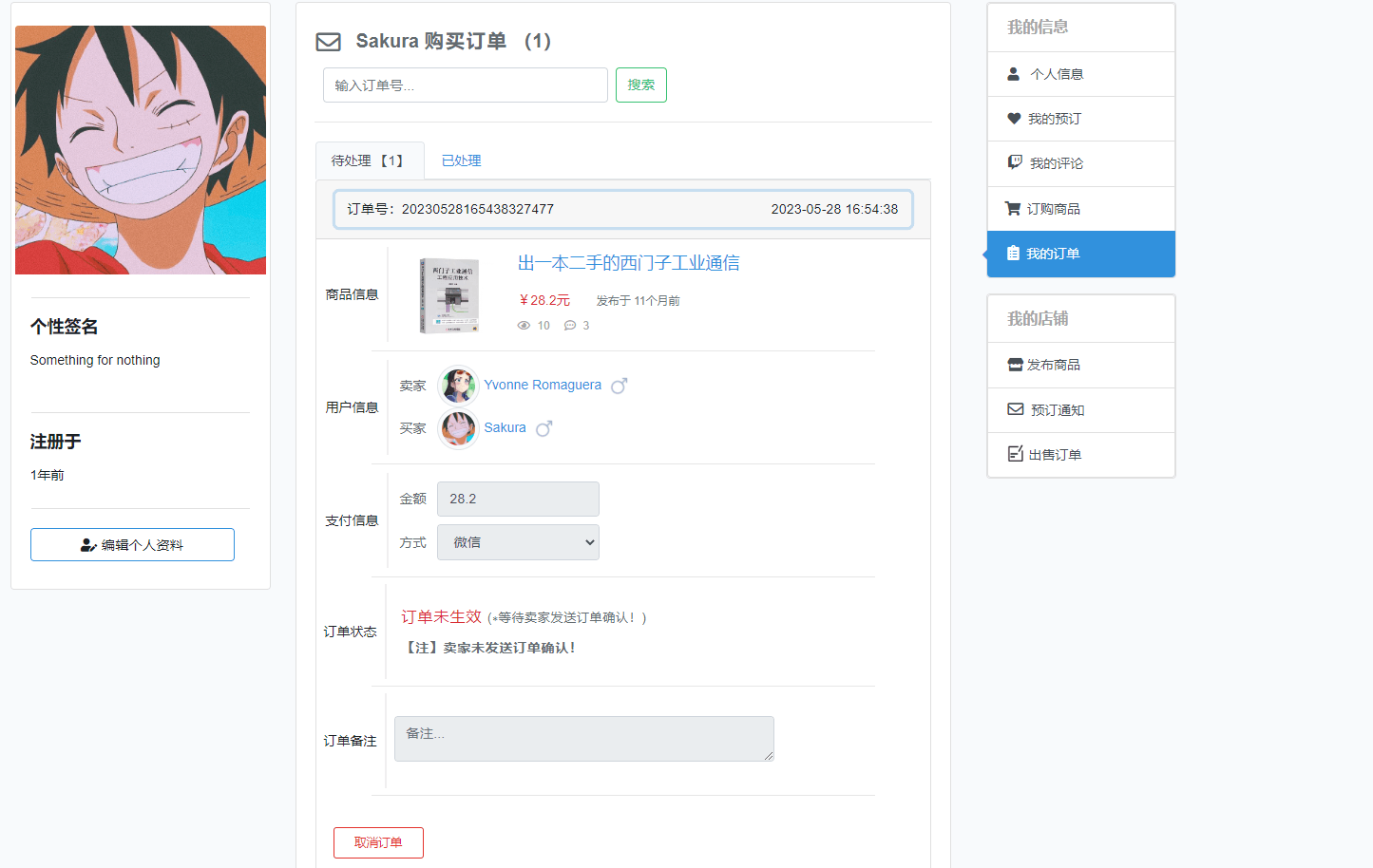1373x868 pixels.
Task: Click the 金额 amount field showing 28.2
Action: pyautogui.click(x=518, y=499)
